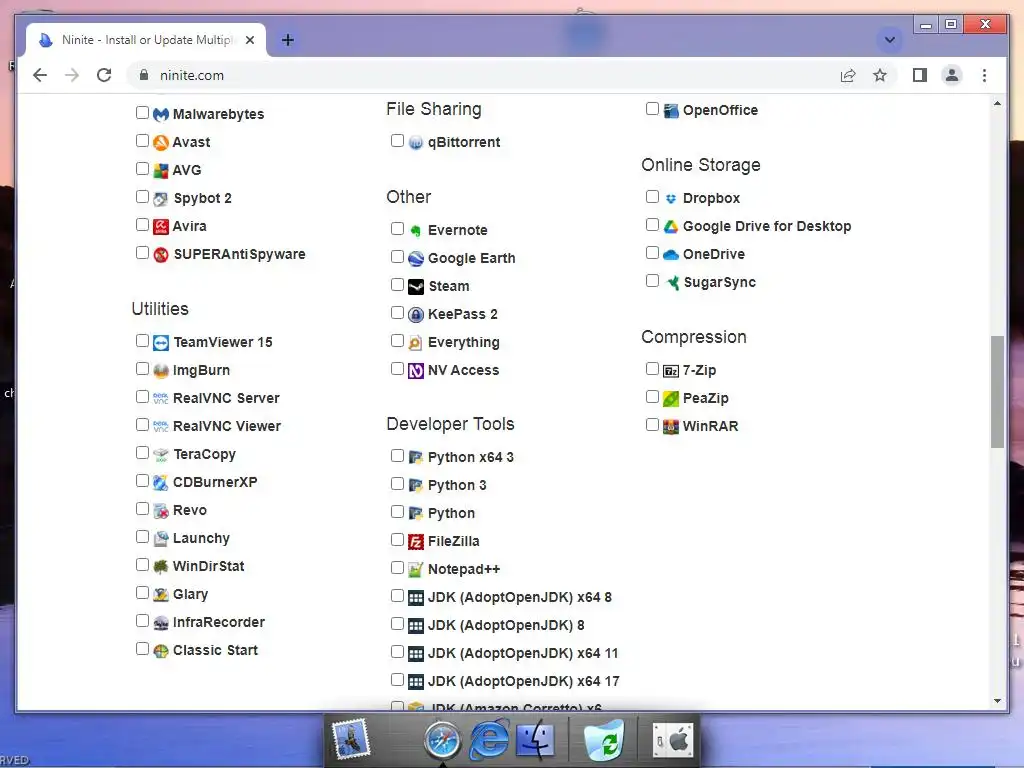Click the SUPERAntiSpyware icon

click(161, 255)
